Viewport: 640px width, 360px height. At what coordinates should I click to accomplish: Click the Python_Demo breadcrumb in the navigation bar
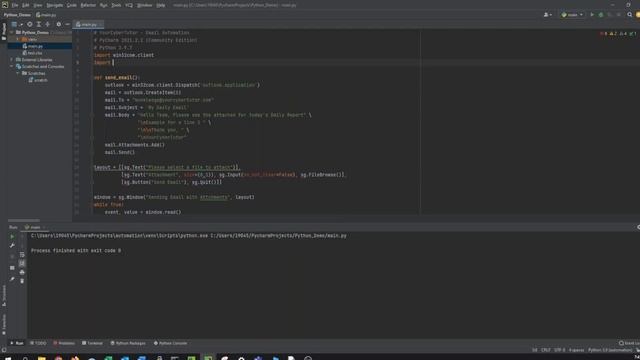point(17,15)
